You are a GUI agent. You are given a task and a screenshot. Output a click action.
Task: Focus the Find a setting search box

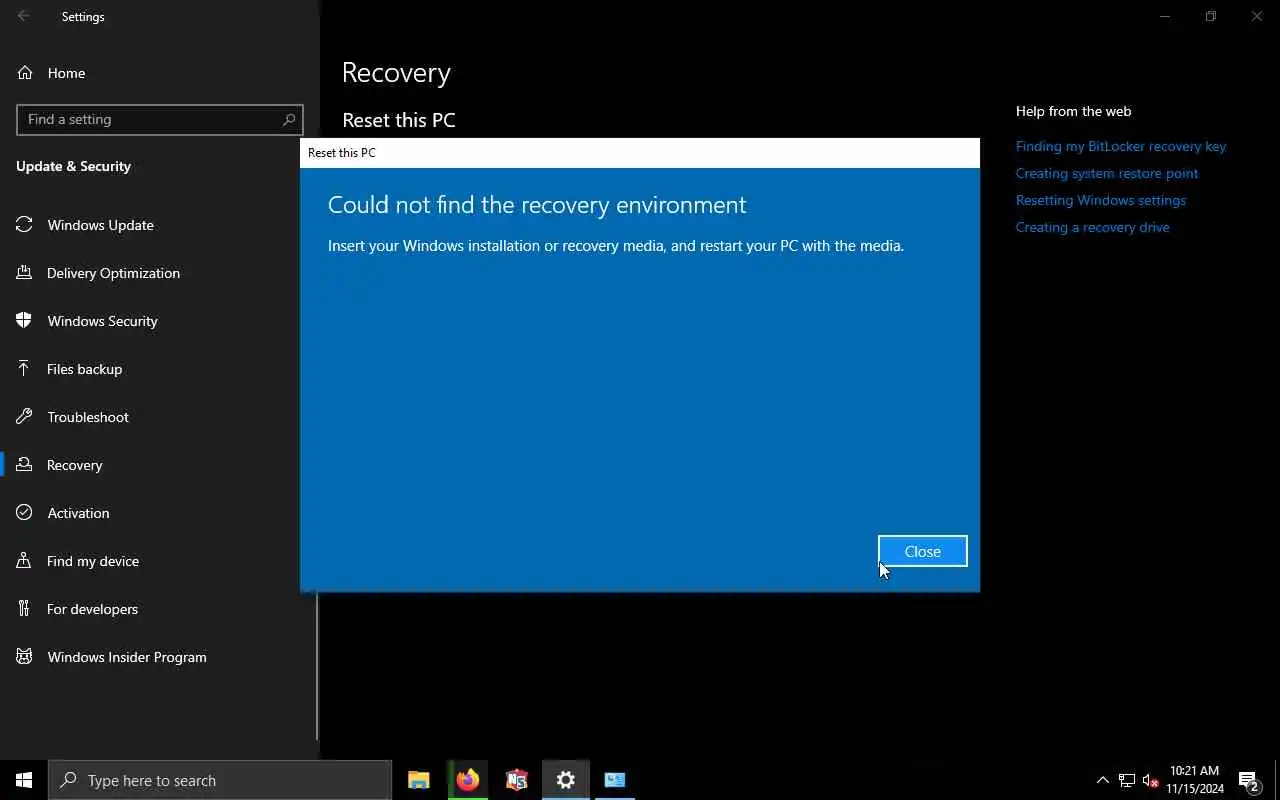pos(160,119)
